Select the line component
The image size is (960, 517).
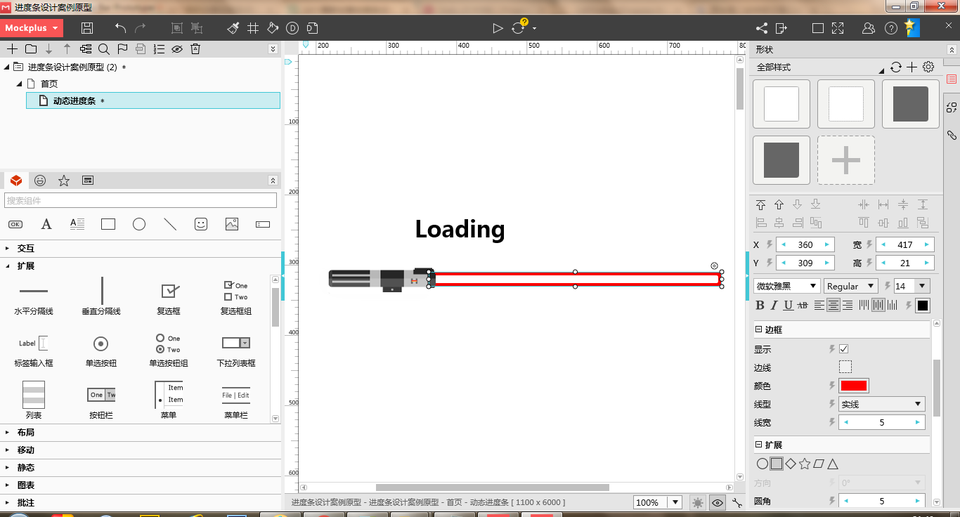170,224
